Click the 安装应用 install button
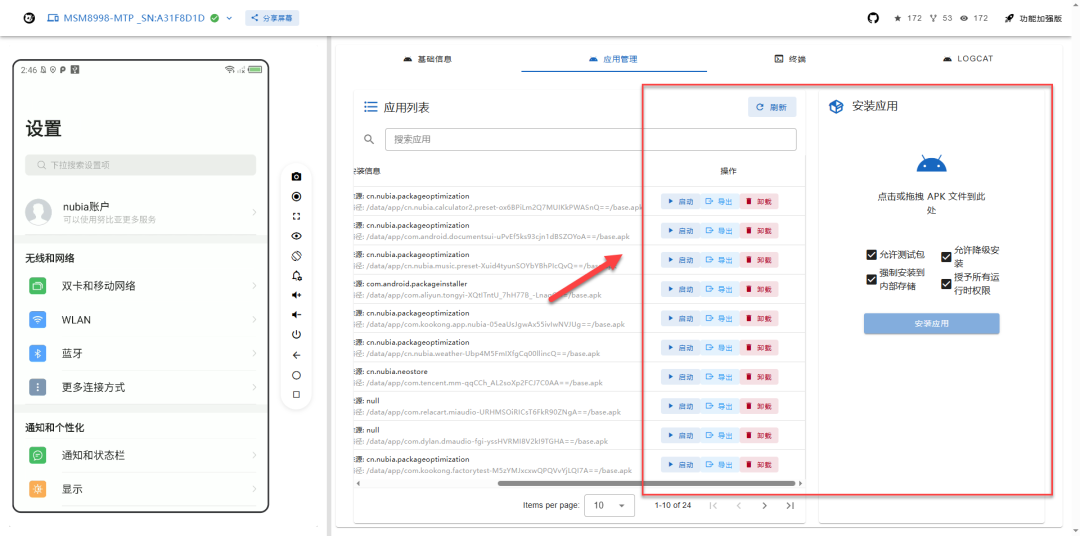 tap(931, 324)
